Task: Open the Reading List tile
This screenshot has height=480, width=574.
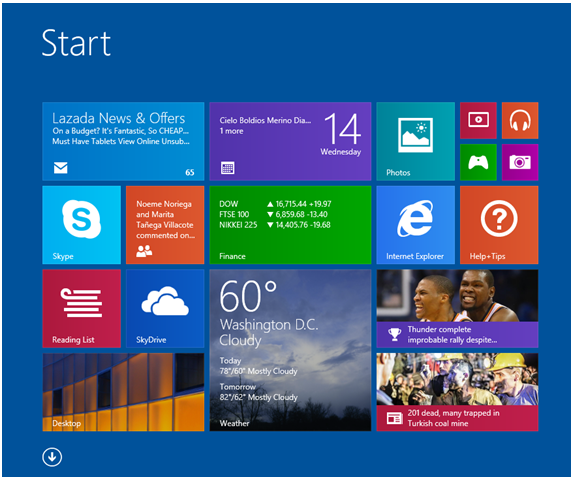Action: pyautogui.click(x=81, y=308)
